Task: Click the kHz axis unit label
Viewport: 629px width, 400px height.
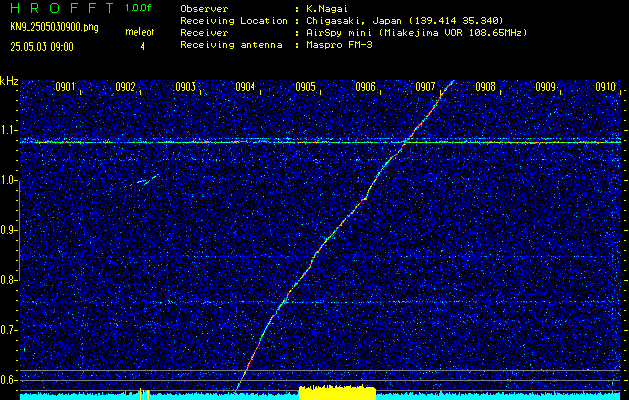Action: click(9, 81)
